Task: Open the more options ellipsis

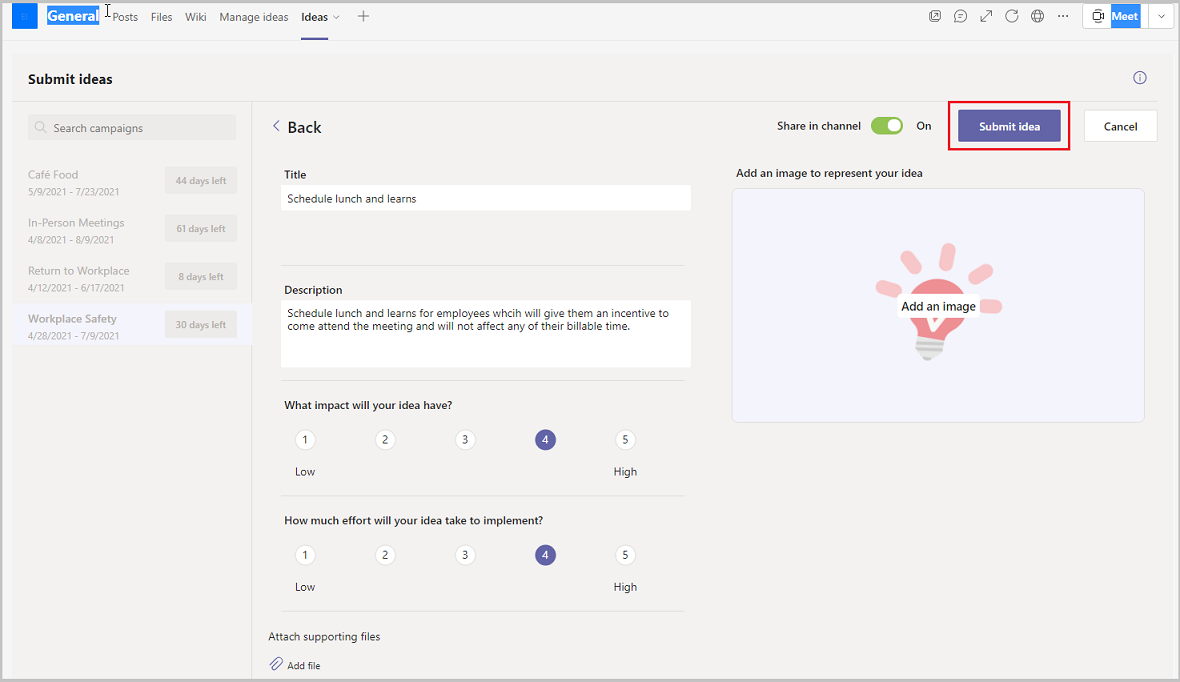Action: (1063, 16)
